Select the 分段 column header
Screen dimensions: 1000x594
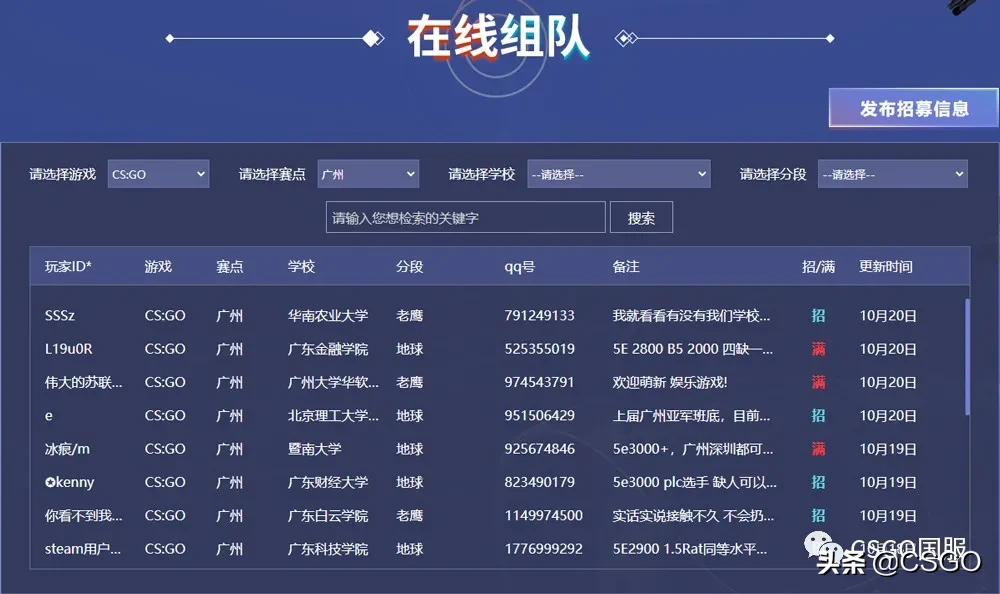409,267
